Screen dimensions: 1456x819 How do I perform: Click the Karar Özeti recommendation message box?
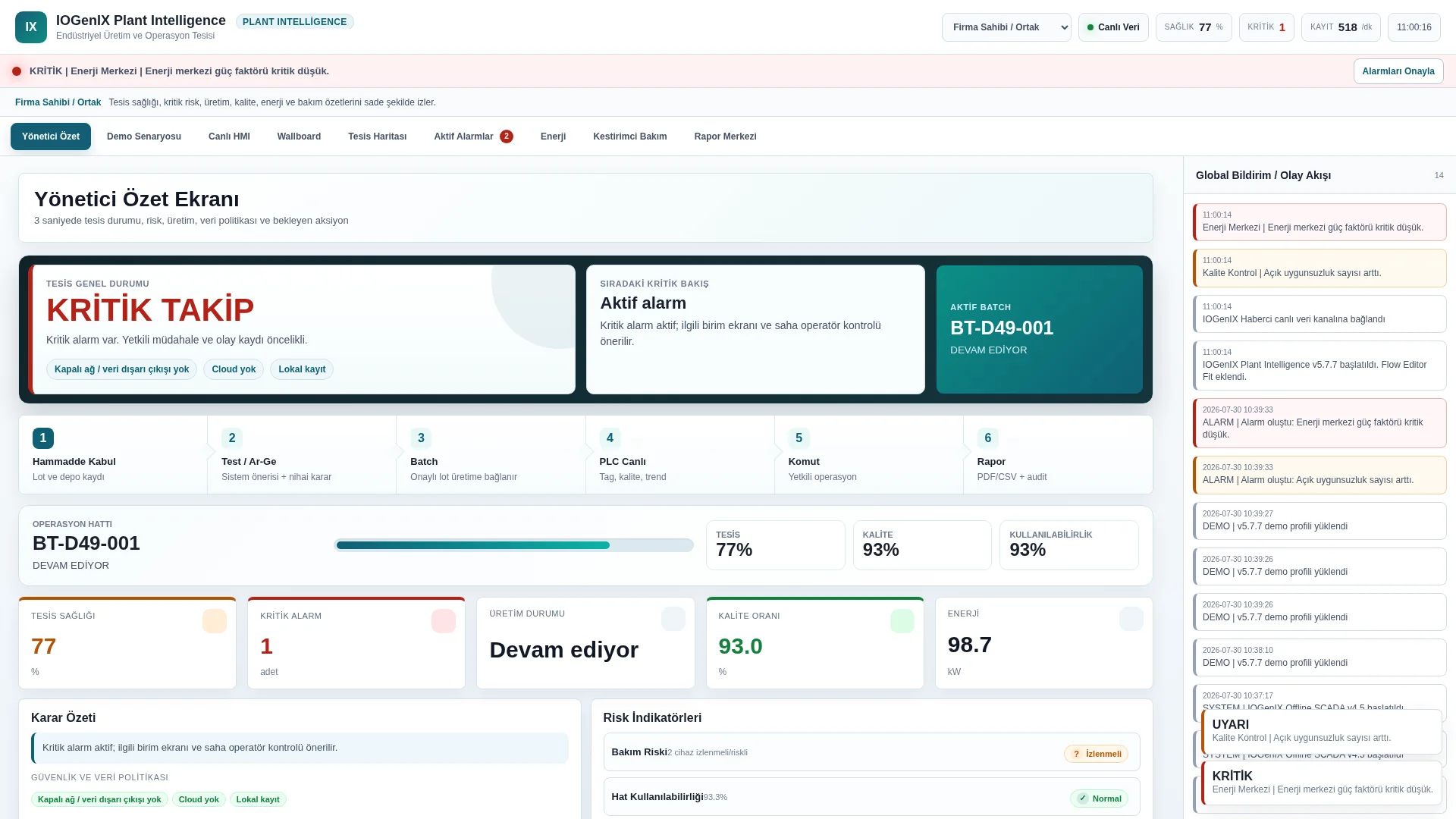pyautogui.click(x=300, y=748)
